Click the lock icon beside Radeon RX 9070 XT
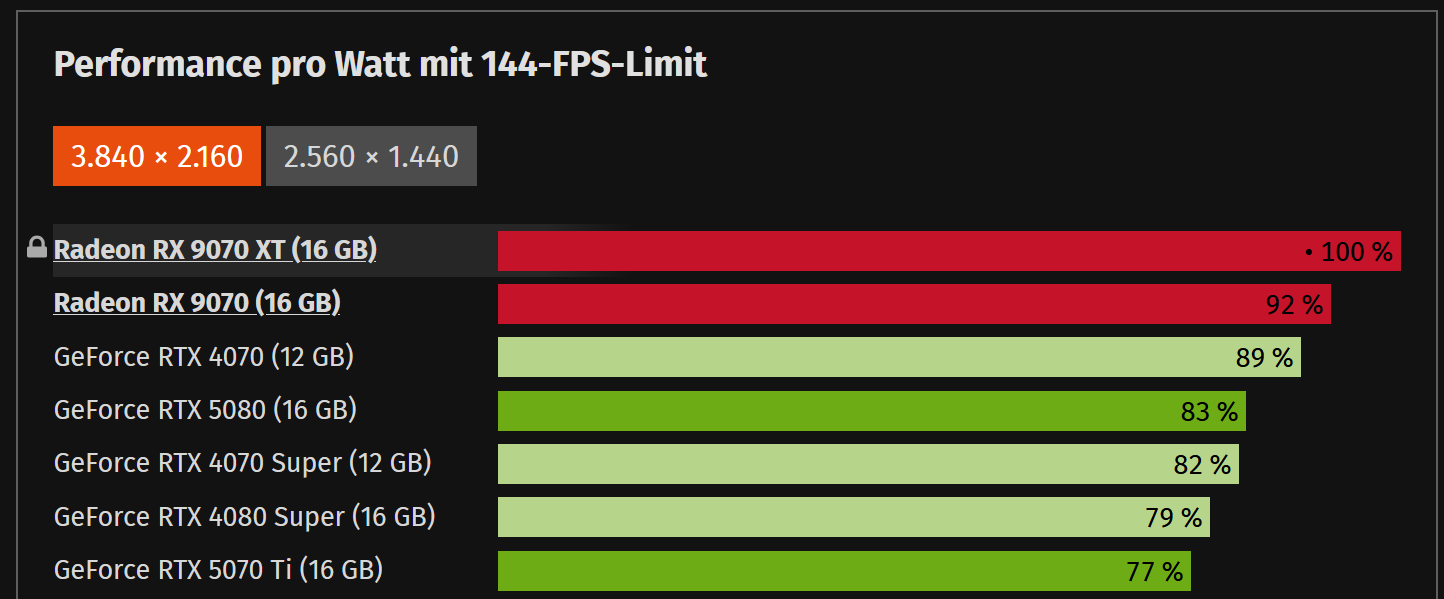The width and height of the screenshot is (1444, 599). click(x=37, y=247)
